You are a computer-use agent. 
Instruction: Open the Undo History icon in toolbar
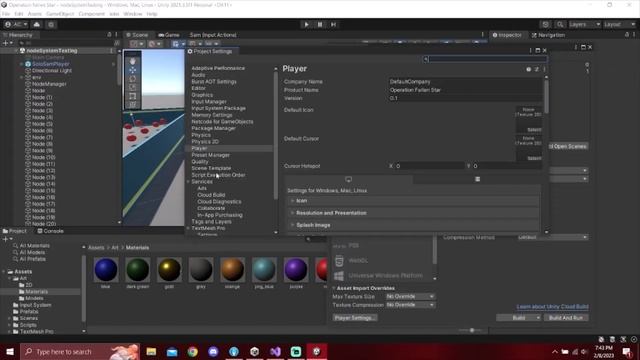point(545,24)
